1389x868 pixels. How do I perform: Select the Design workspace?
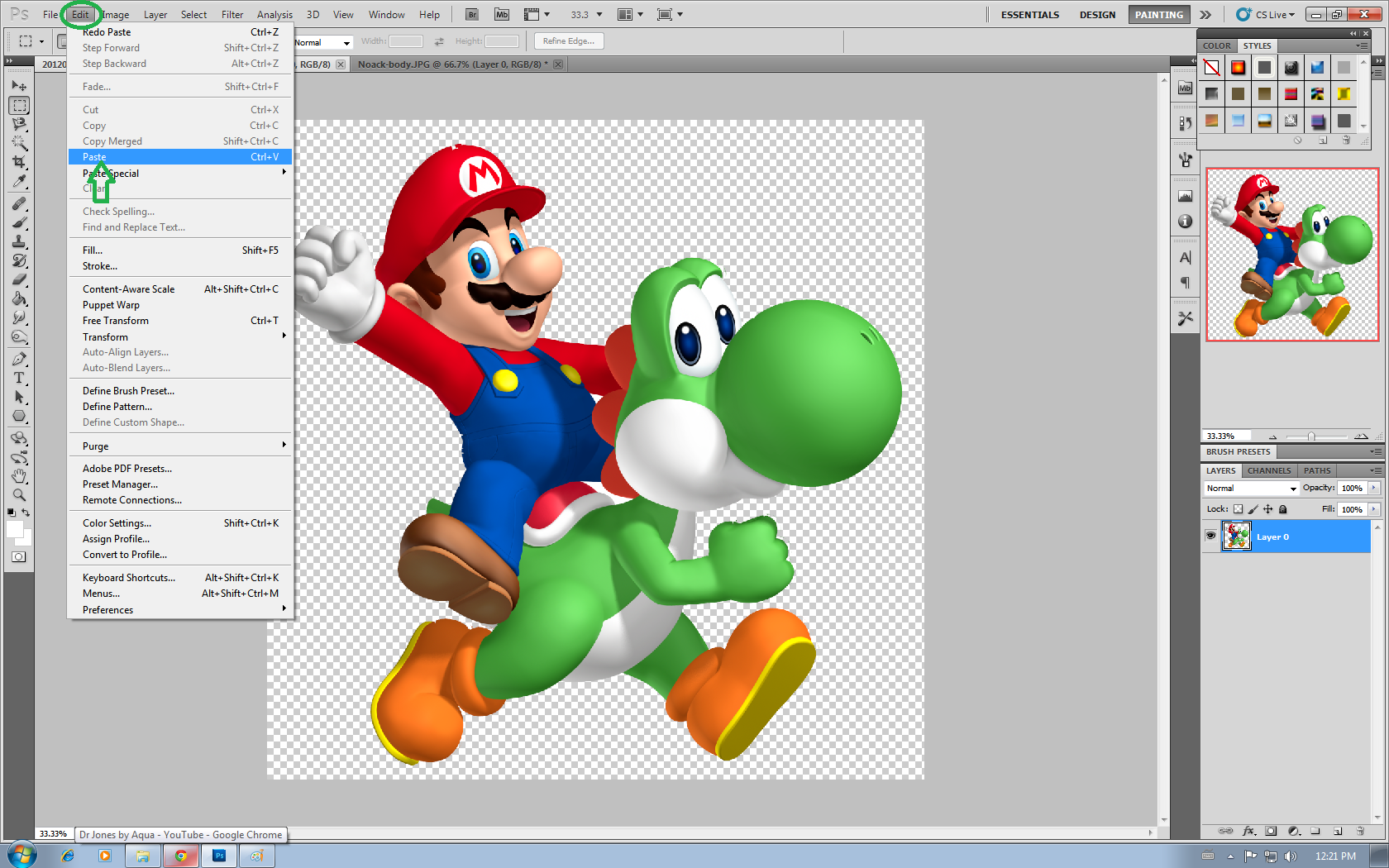(1097, 14)
